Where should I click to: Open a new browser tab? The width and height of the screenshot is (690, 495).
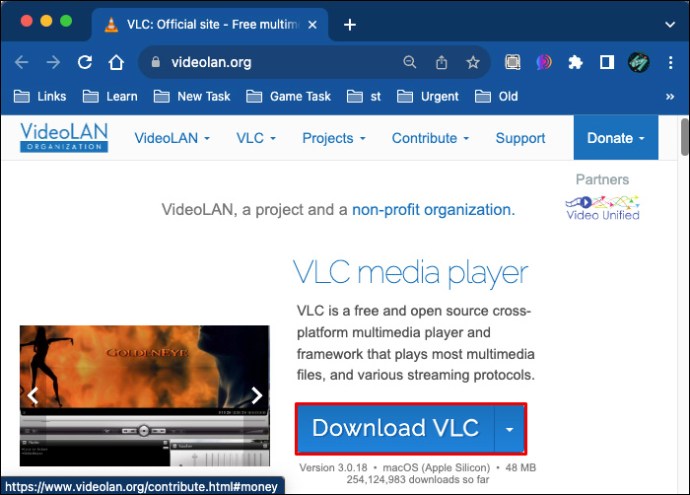349,24
